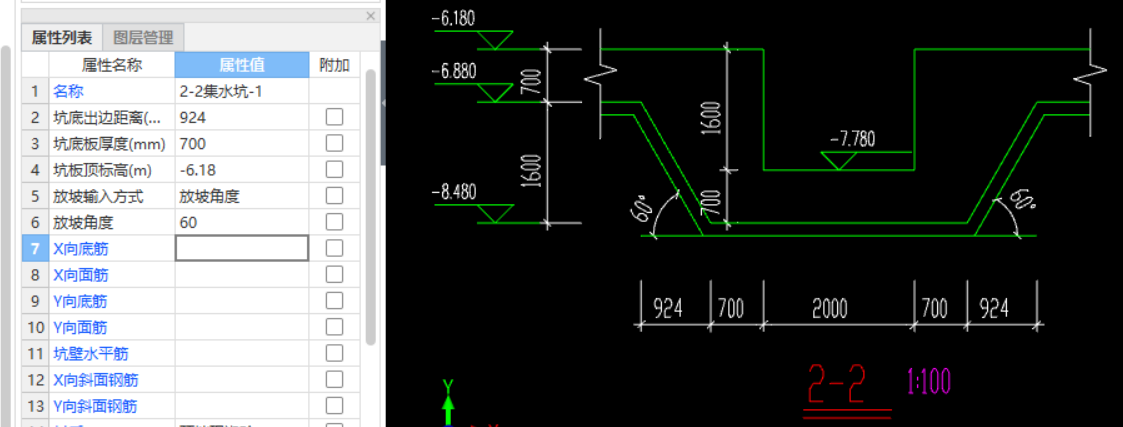Tick the 坑底出边距离 附加 checkbox
The width and height of the screenshot is (1123, 427).
point(334,117)
